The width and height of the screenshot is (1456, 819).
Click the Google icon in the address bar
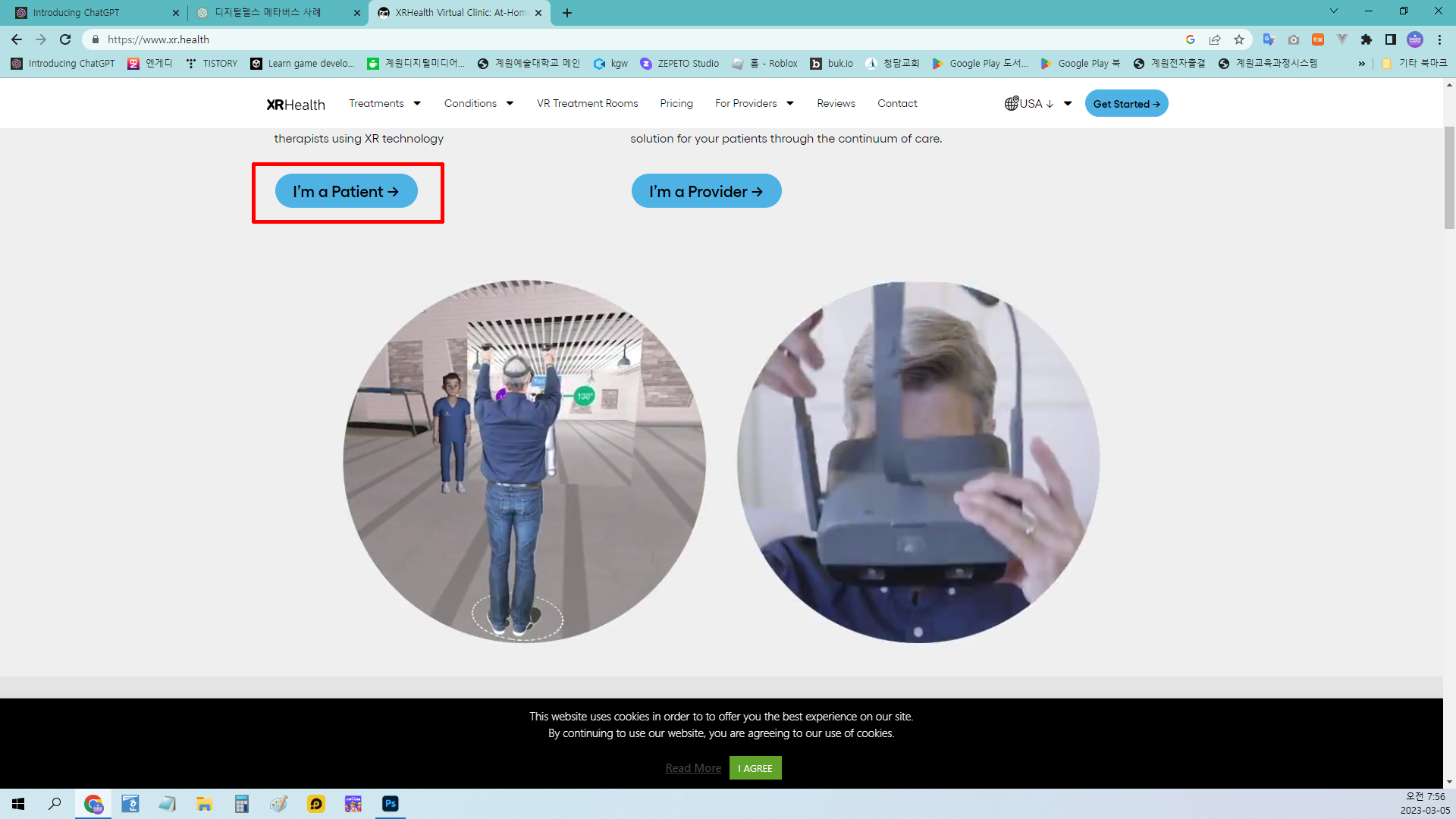pyautogui.click(x=1191, y=39)
